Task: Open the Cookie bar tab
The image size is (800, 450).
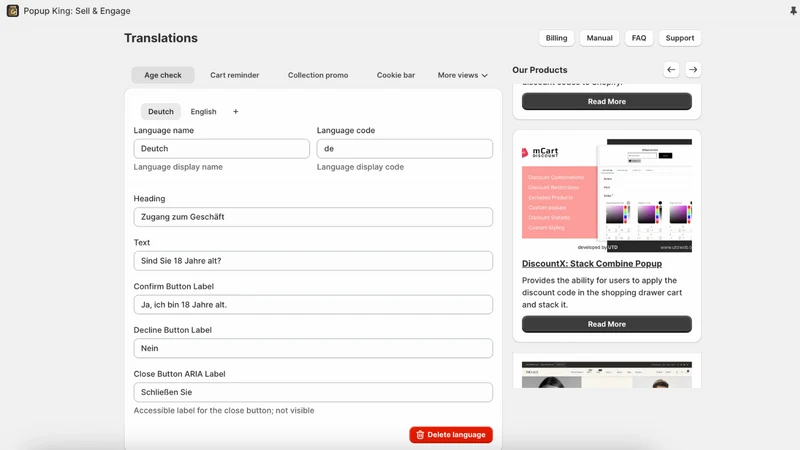Action: [396, 75]
